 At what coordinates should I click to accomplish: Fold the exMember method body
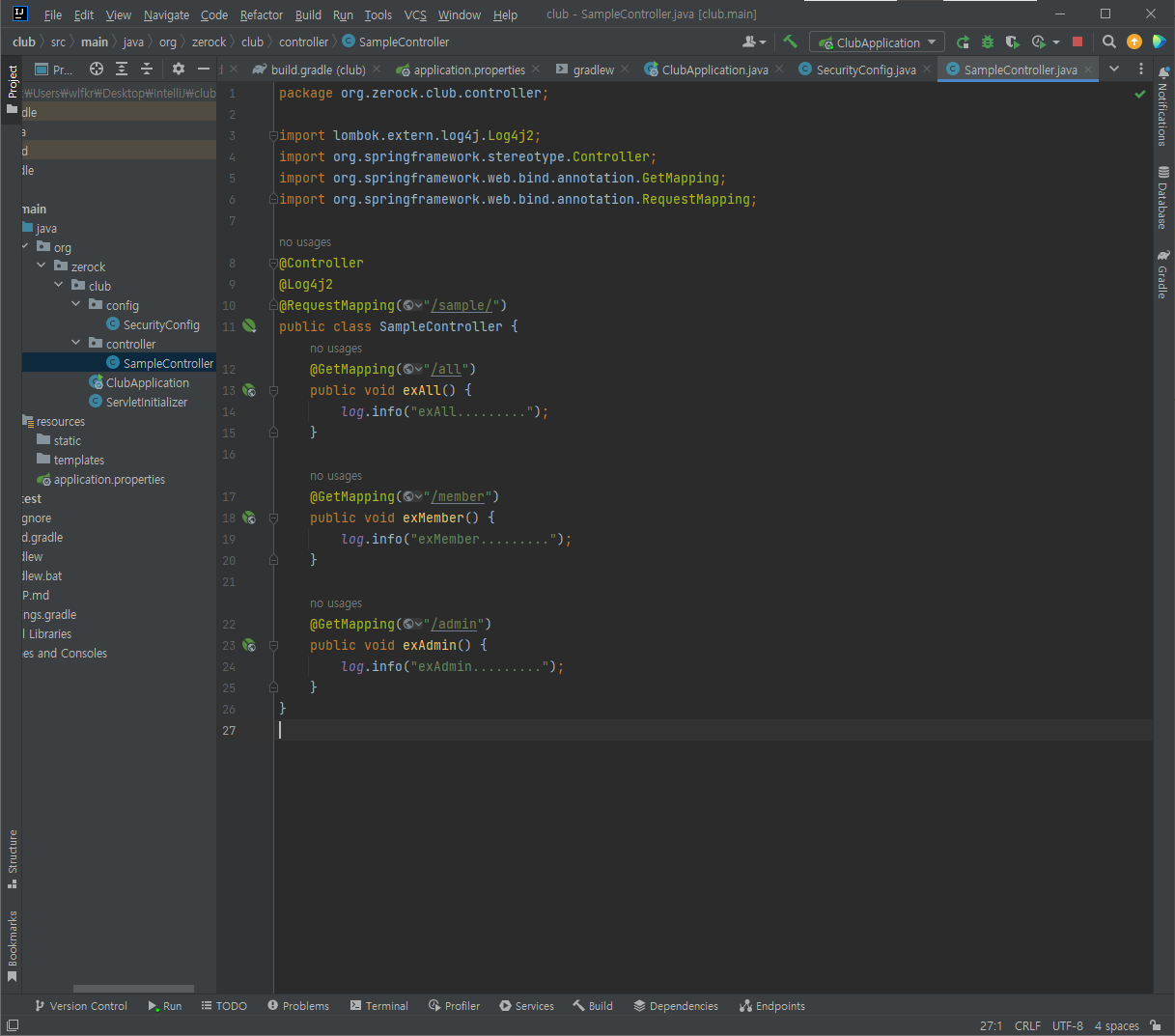273,518
